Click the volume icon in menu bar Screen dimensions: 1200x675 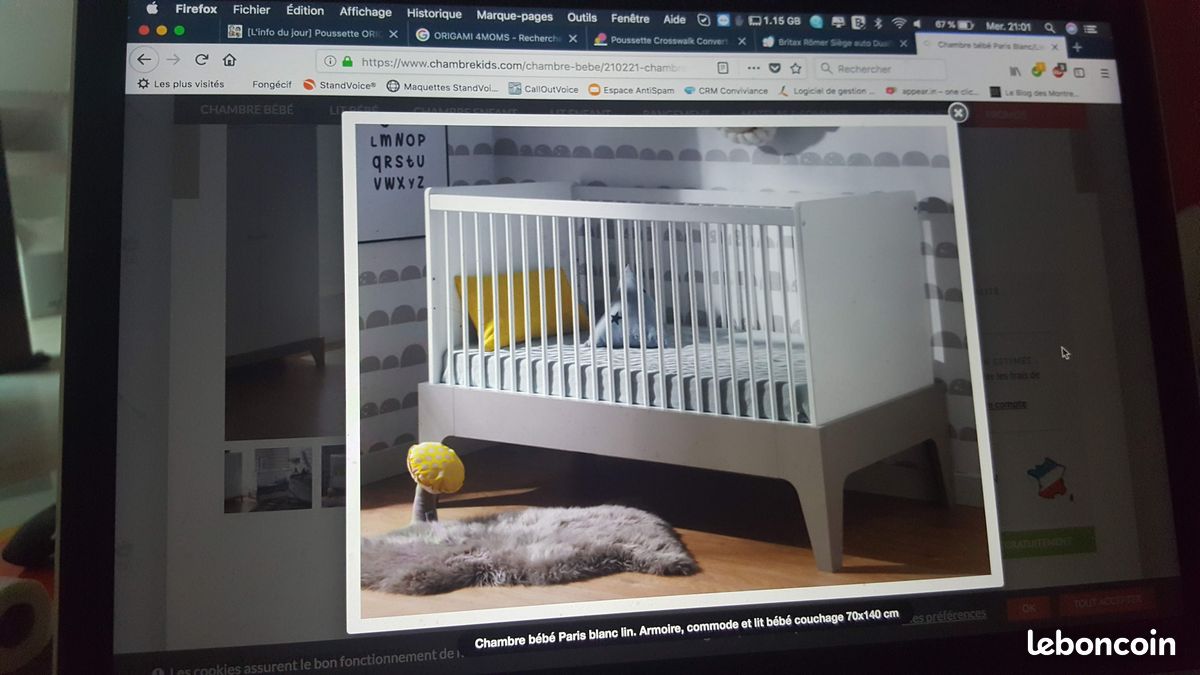click(x=918, y=23)
